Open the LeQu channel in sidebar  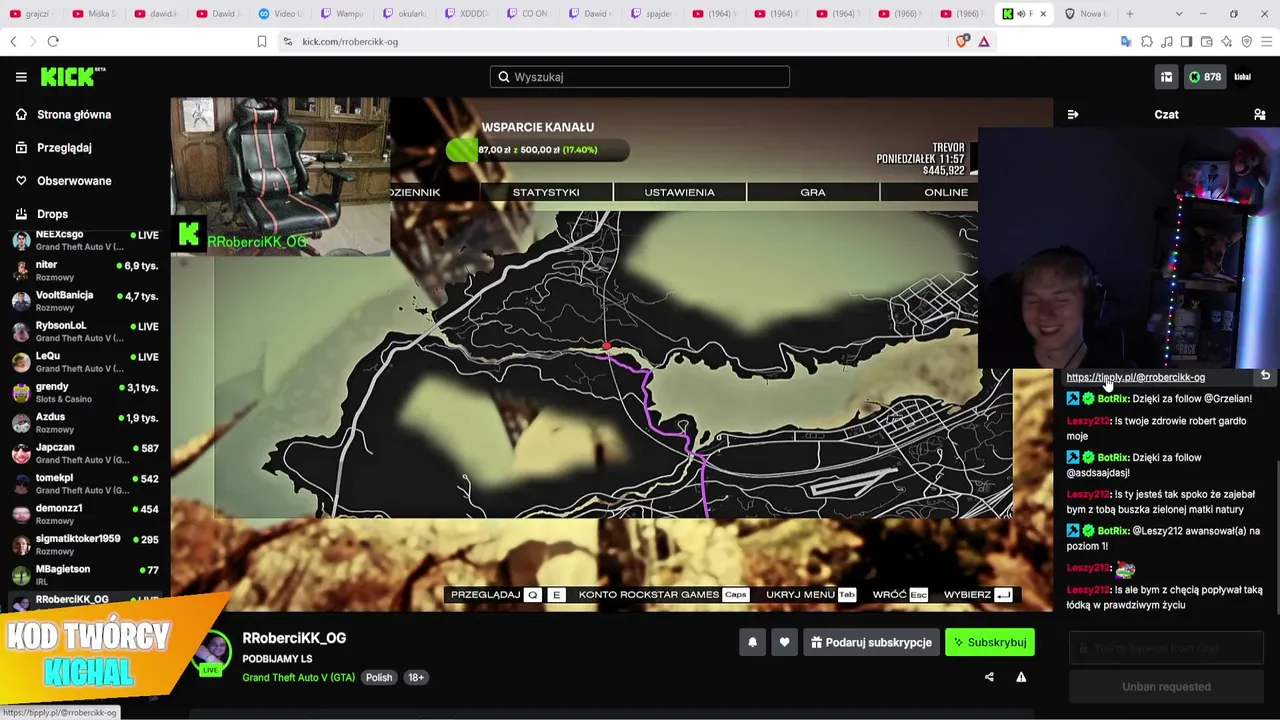pyautogui.click(x=85, y=362)
